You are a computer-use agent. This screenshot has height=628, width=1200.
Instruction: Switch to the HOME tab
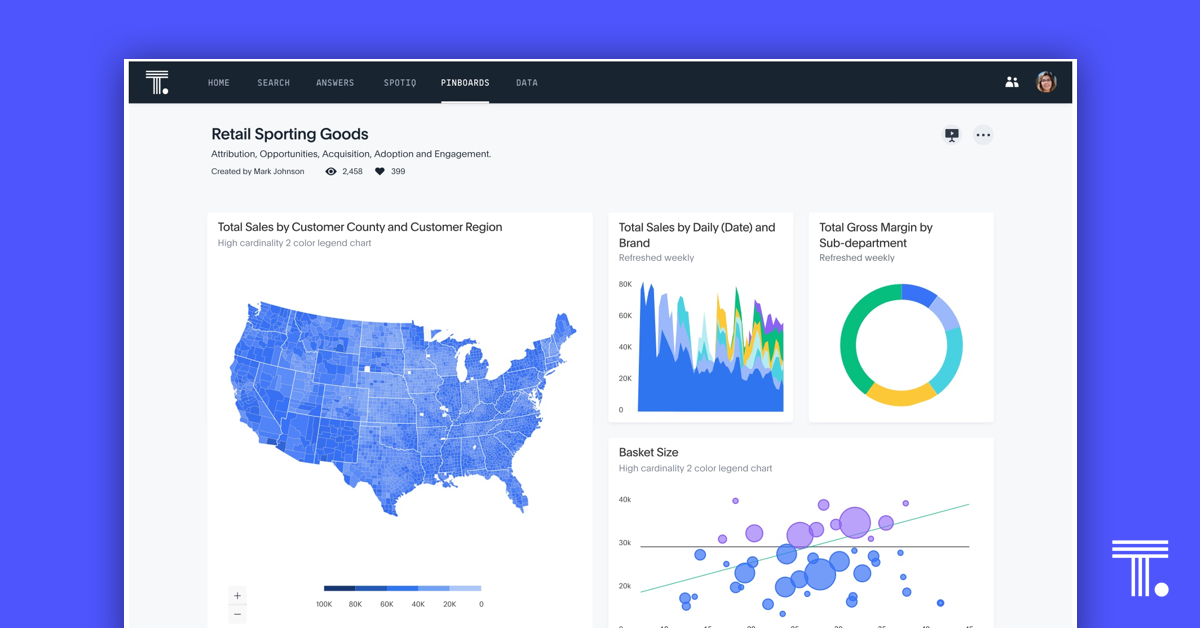[219, 82]
